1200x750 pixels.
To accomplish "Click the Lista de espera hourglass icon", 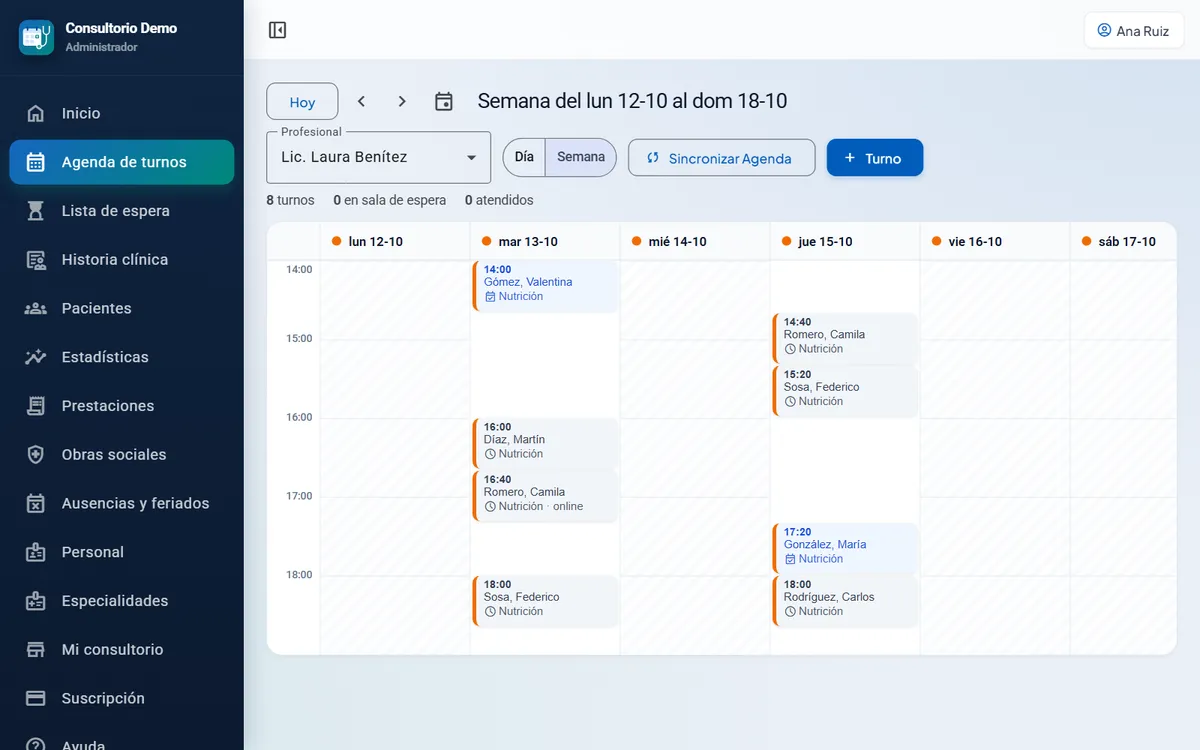I will [x=36, y=211].
